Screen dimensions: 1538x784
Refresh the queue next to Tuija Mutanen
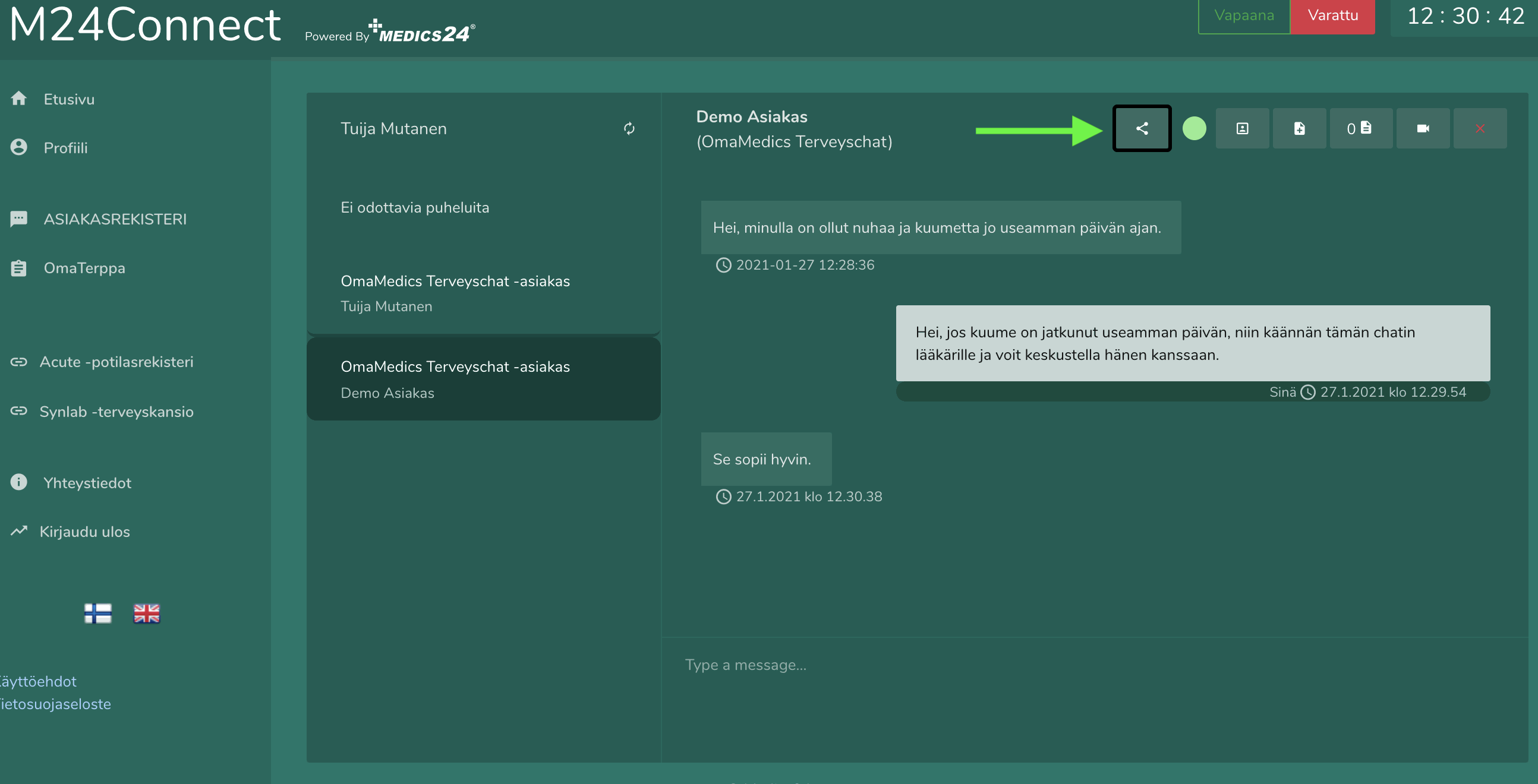(629, 128)
